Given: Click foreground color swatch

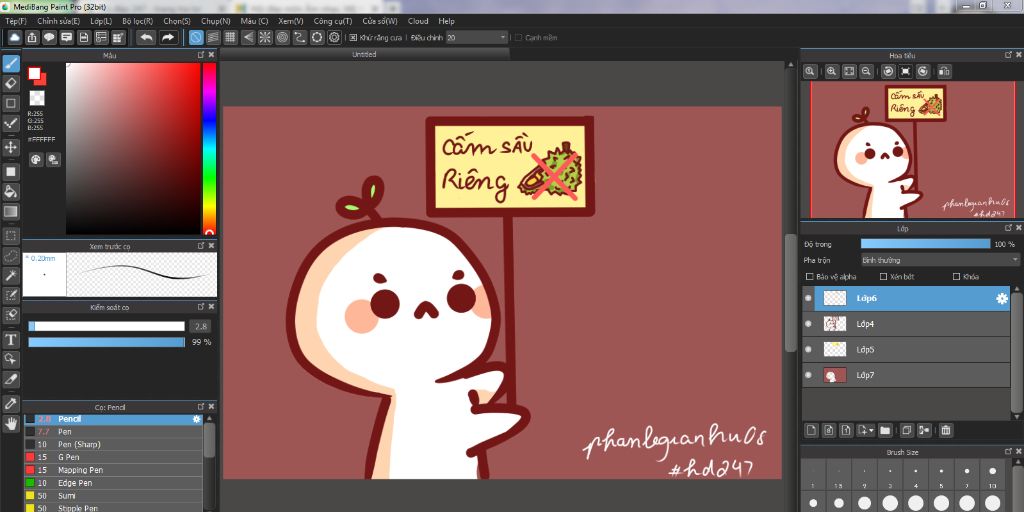Looking at the screenshot, I should point(34,73).
